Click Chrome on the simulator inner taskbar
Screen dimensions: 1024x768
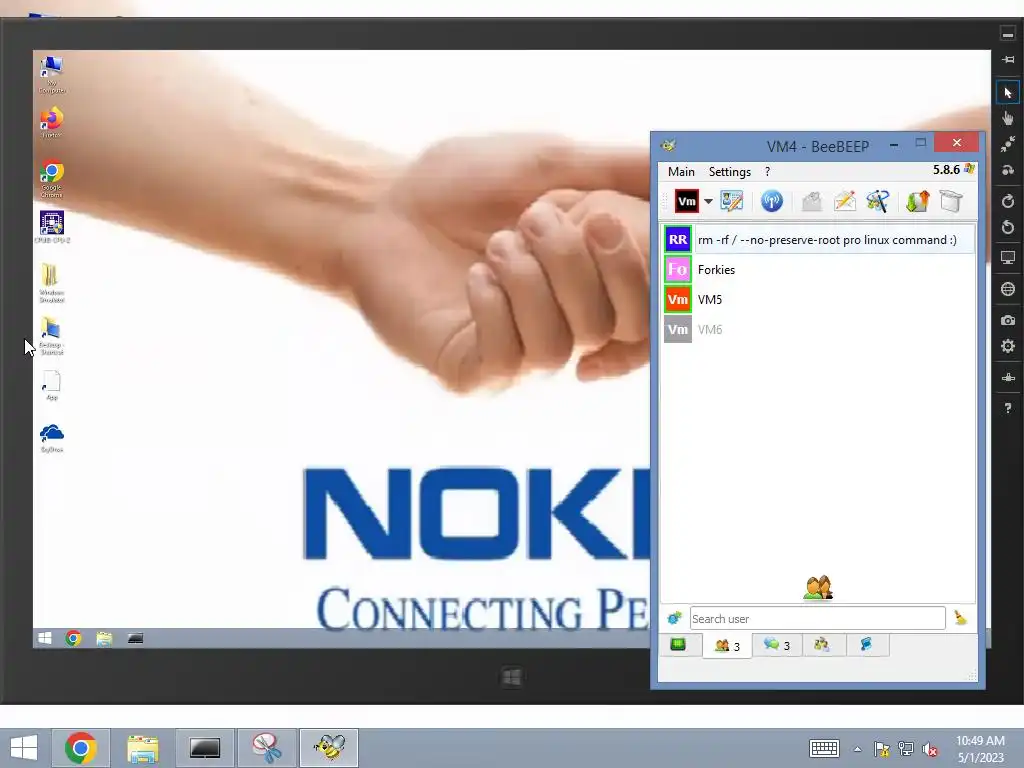(73, 638)
